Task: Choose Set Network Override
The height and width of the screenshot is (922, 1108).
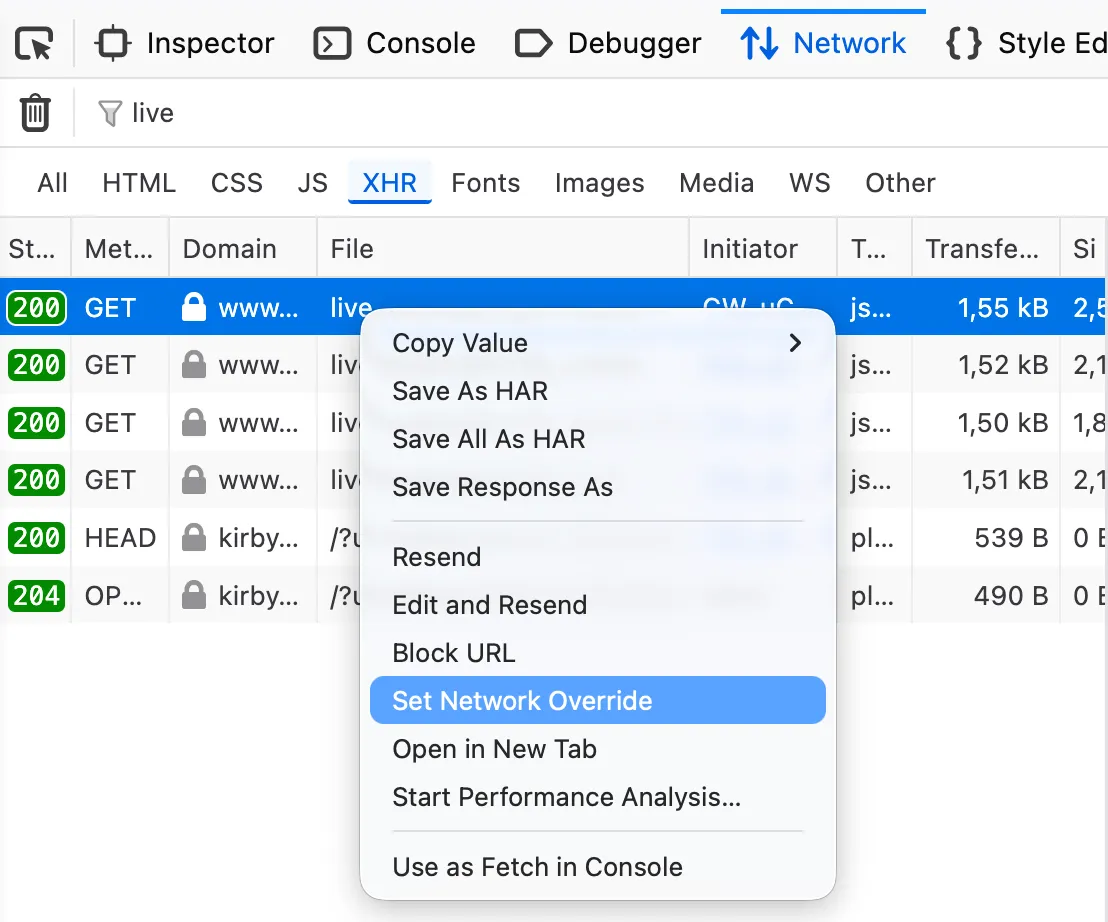Action: 598,701
